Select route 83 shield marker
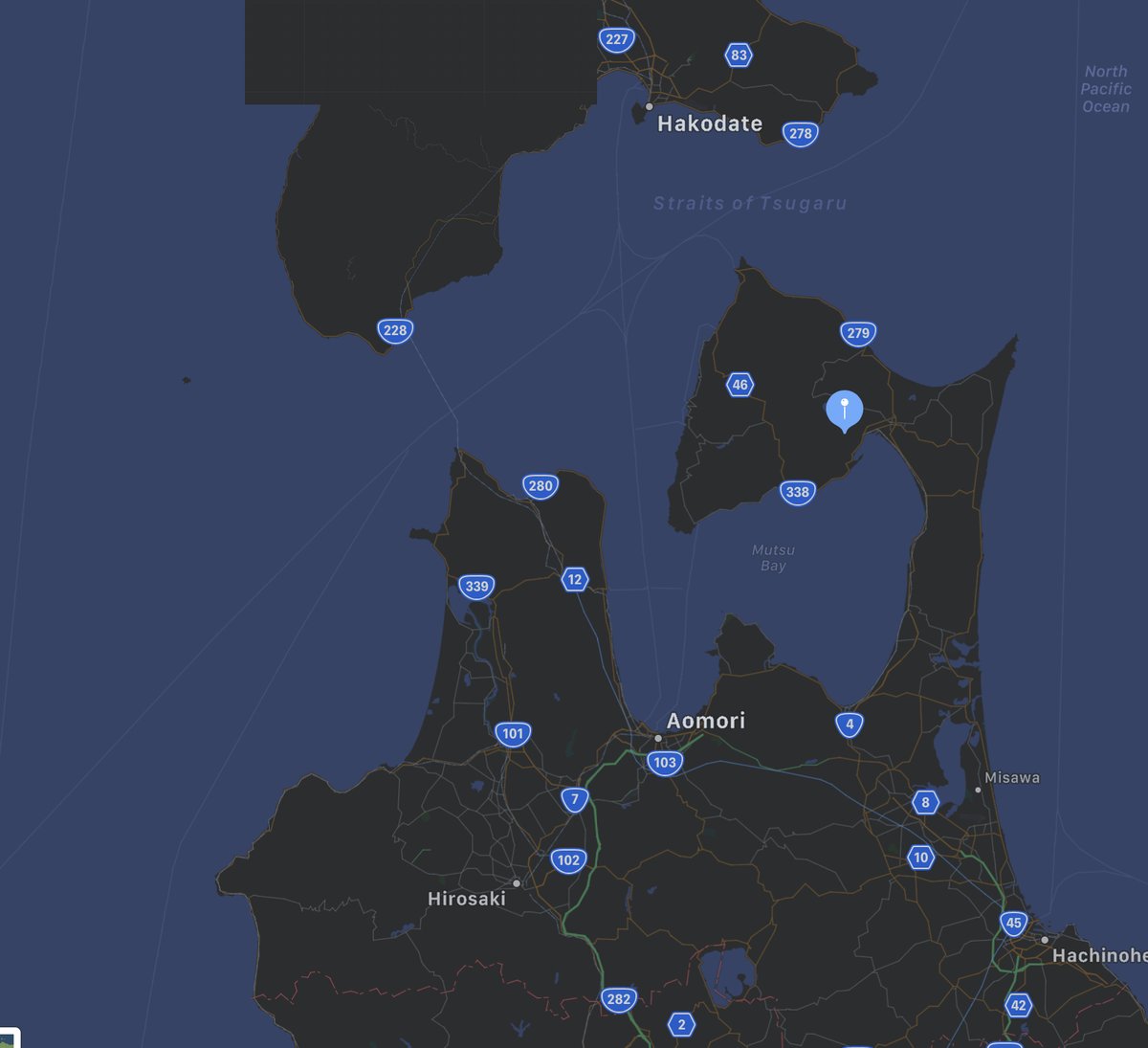This screenshot has width=1148, height=1048. coord(739,55)
